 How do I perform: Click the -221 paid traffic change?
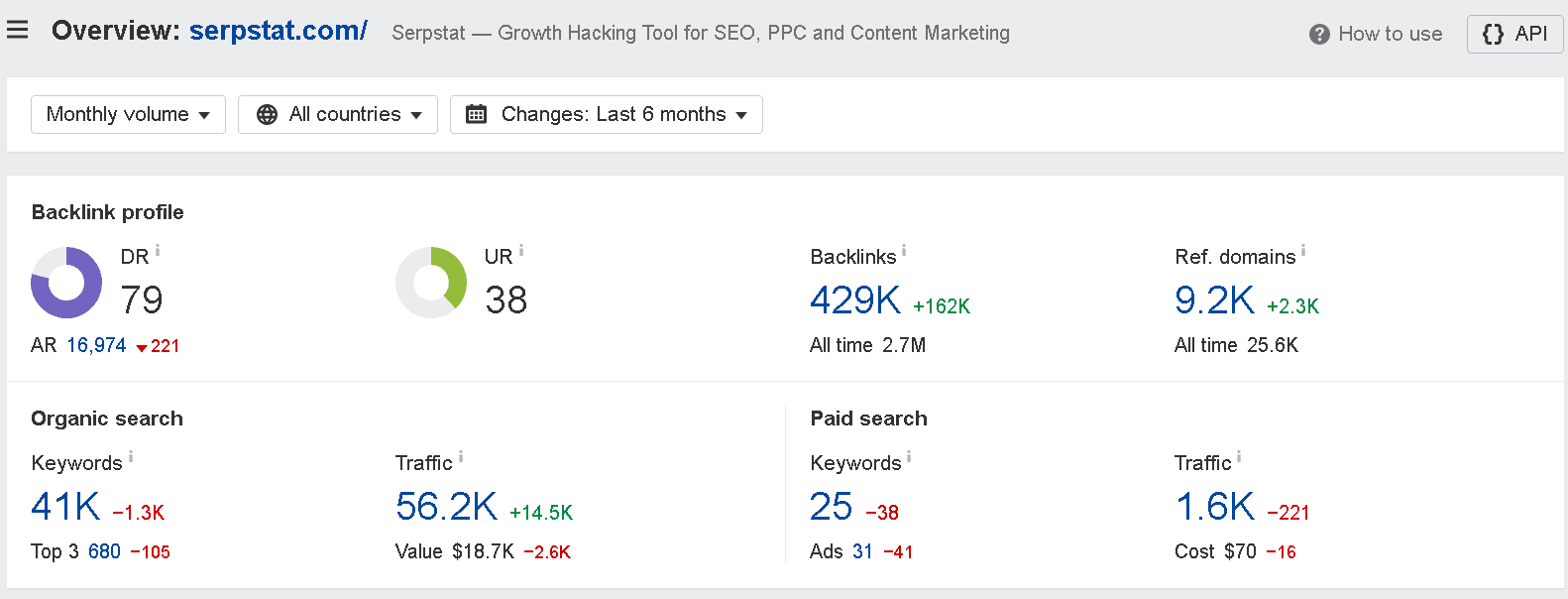click(1288, 513)
